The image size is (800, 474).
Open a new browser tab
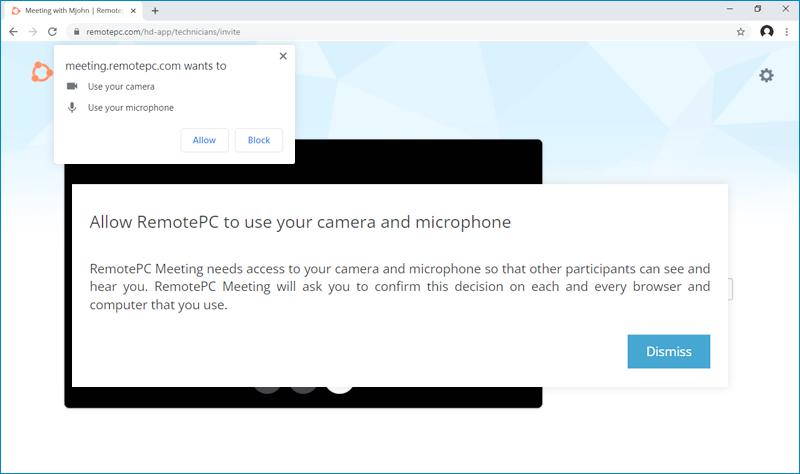pyautogui.click(x=155, y=11)
